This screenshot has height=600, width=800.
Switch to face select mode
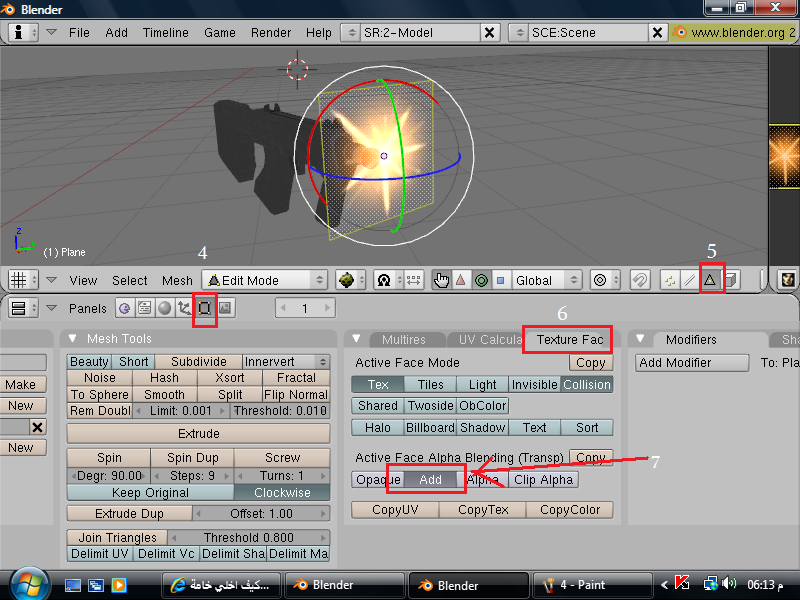point(710,280)
